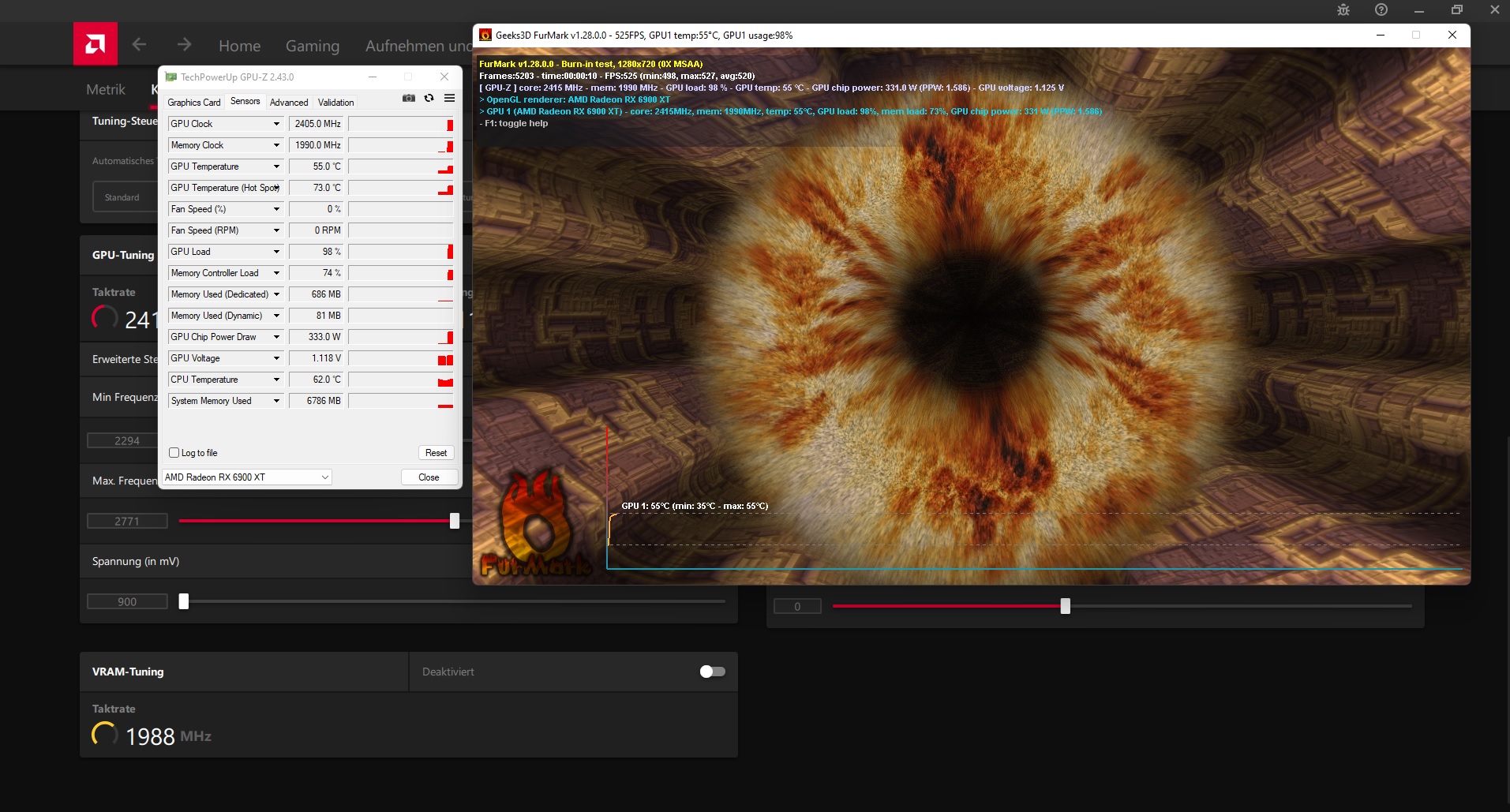Screen dimensions: 1510x812
Task: Click the right panel slider handle
Action: pos(1066,606)
